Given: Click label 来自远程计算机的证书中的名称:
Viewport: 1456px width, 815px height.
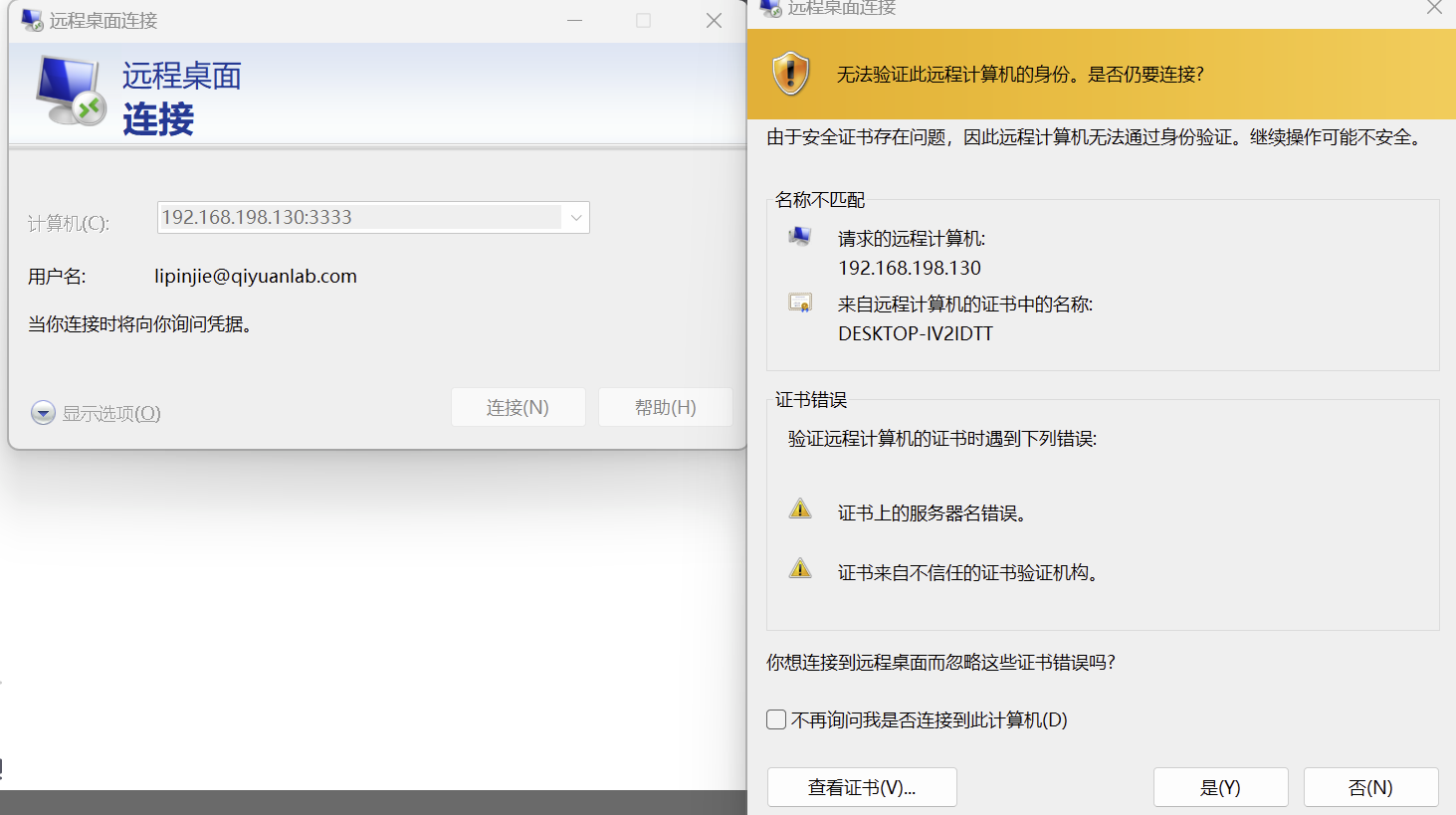Looking at the screenshot, I should pos(965,305).
